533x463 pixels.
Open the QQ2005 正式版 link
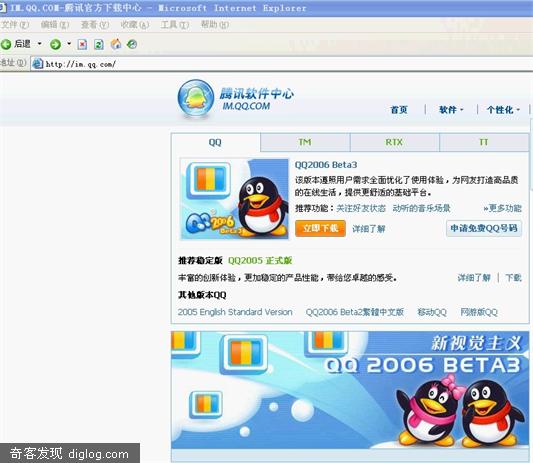(260, 260)
